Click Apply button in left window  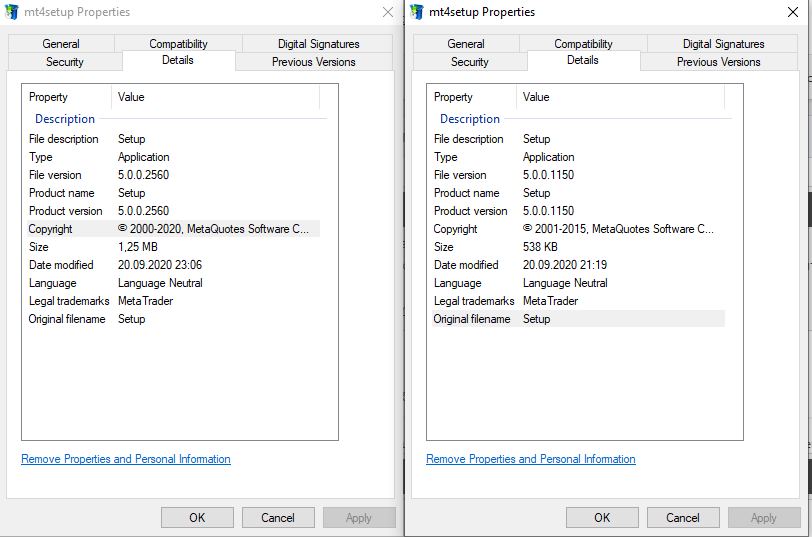click(x=359, y=517)
